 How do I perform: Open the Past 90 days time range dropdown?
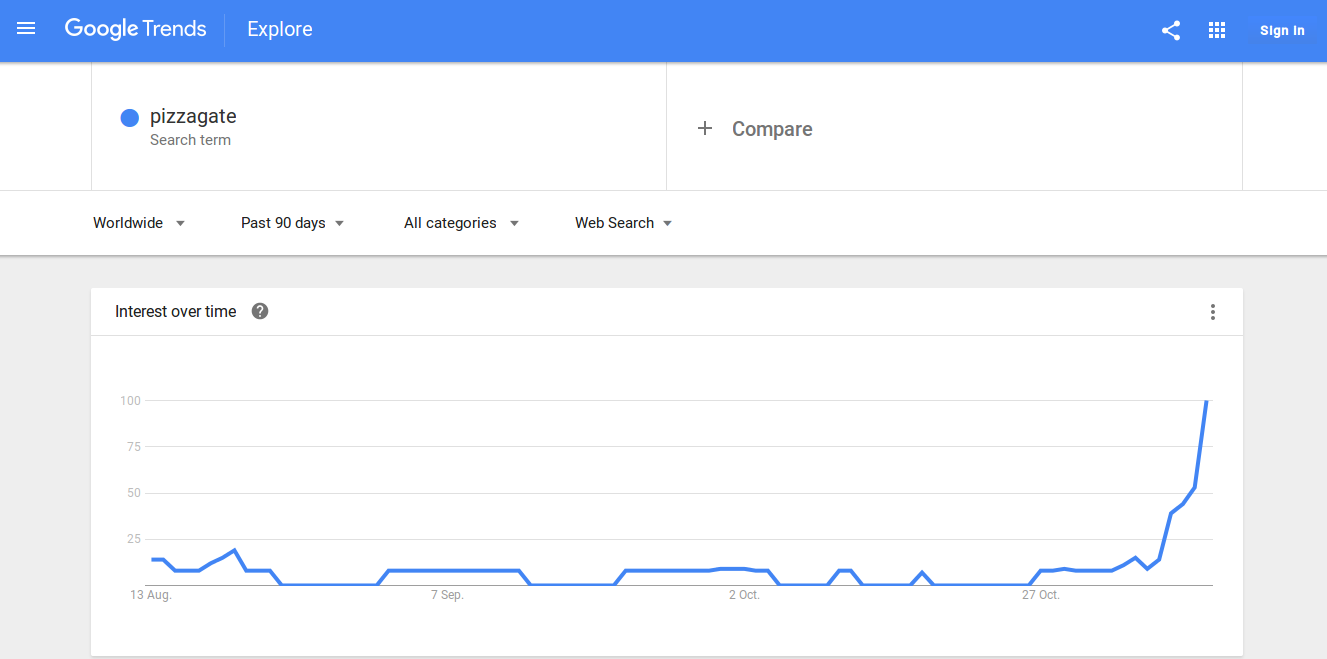tap(292, 223)
